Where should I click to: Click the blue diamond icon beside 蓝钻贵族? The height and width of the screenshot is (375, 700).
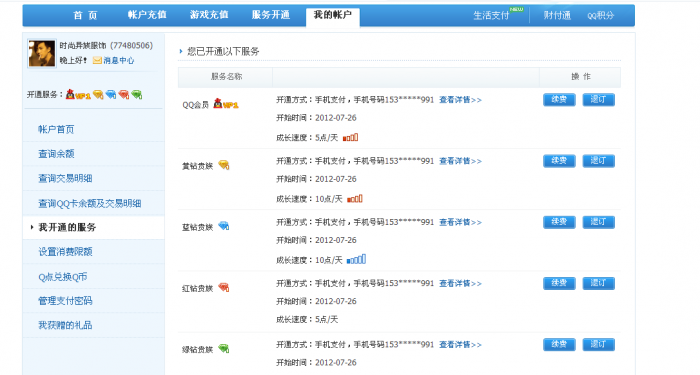point(224,226)
